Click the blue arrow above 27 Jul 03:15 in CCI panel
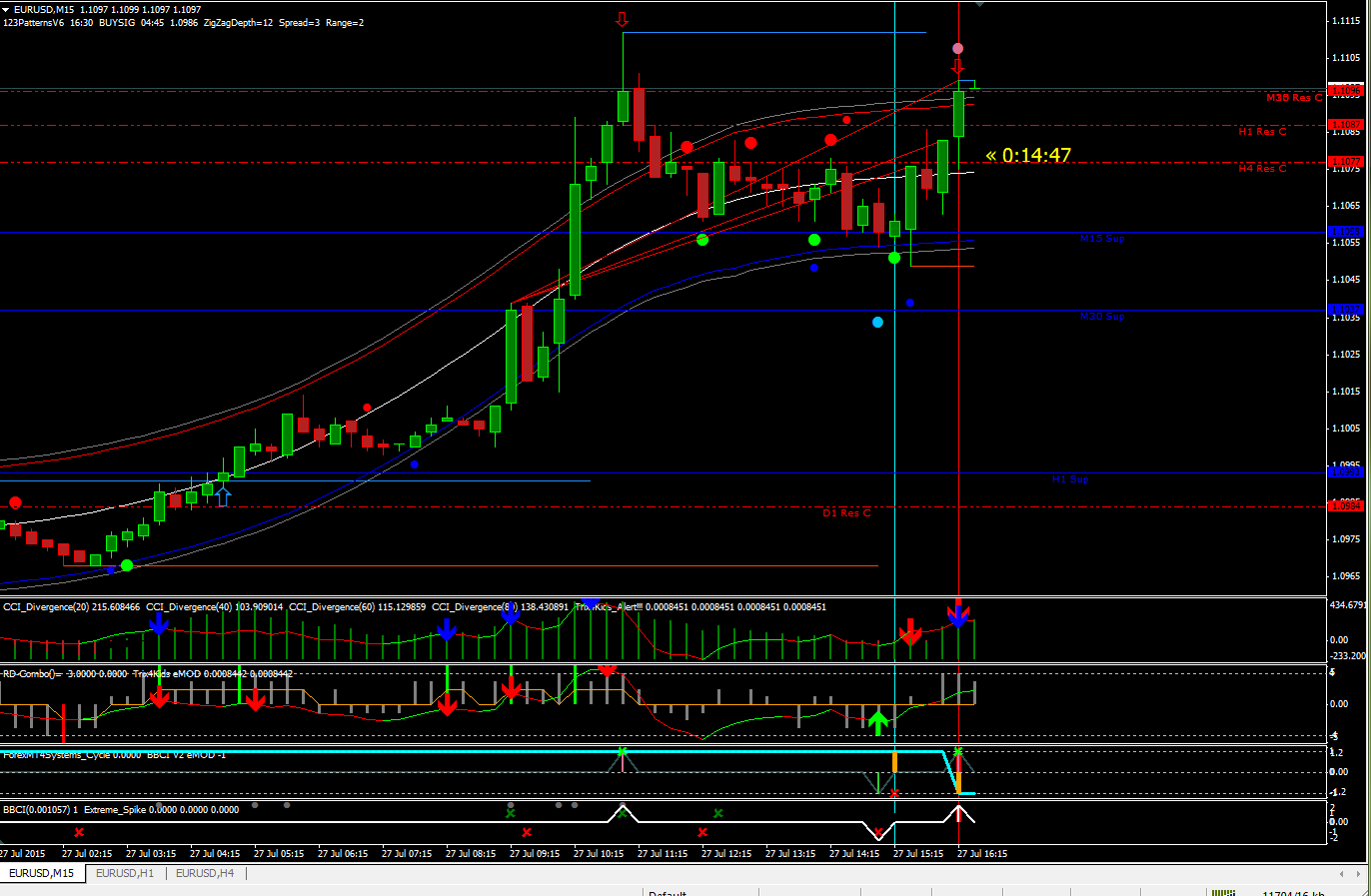This screenshot has width=1371, height=896. tap(159, 624)
